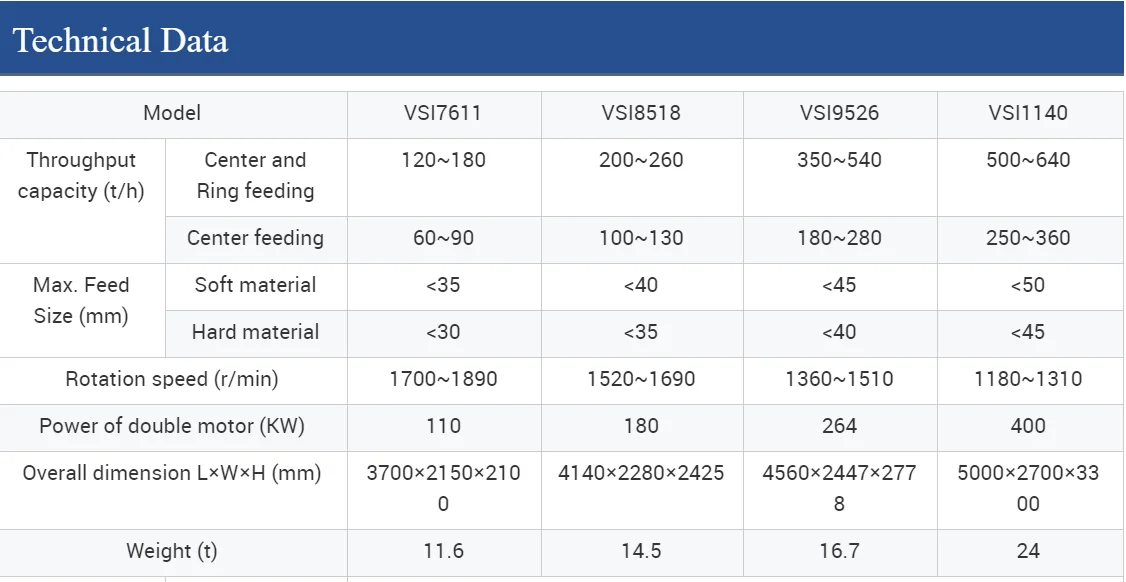Select the Overall dimension L×W×H (mm) label
Screen dimensions: 1126x582
tap(172, 473)
